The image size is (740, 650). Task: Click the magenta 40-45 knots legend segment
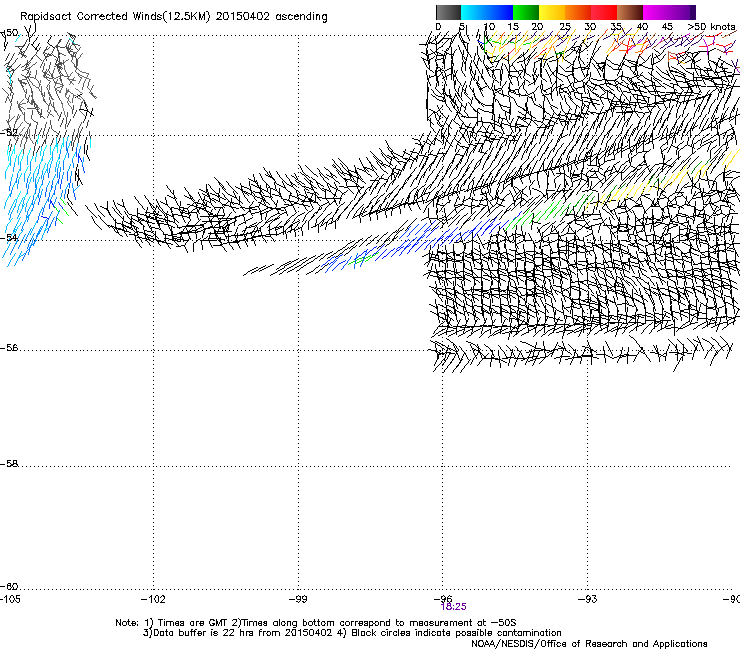coord(656,12)
